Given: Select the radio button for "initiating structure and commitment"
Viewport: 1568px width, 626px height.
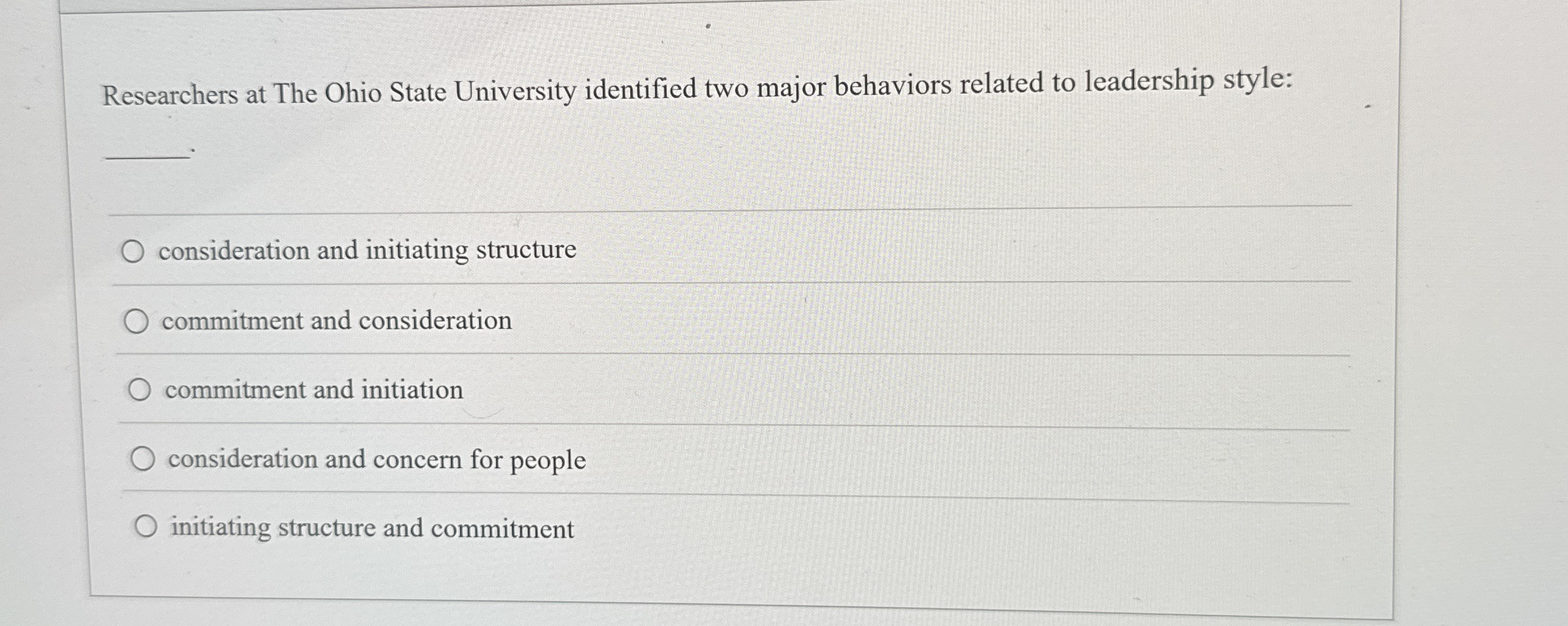Looking at the screenshot, I should pyautogui.click(x=147, y=528).
